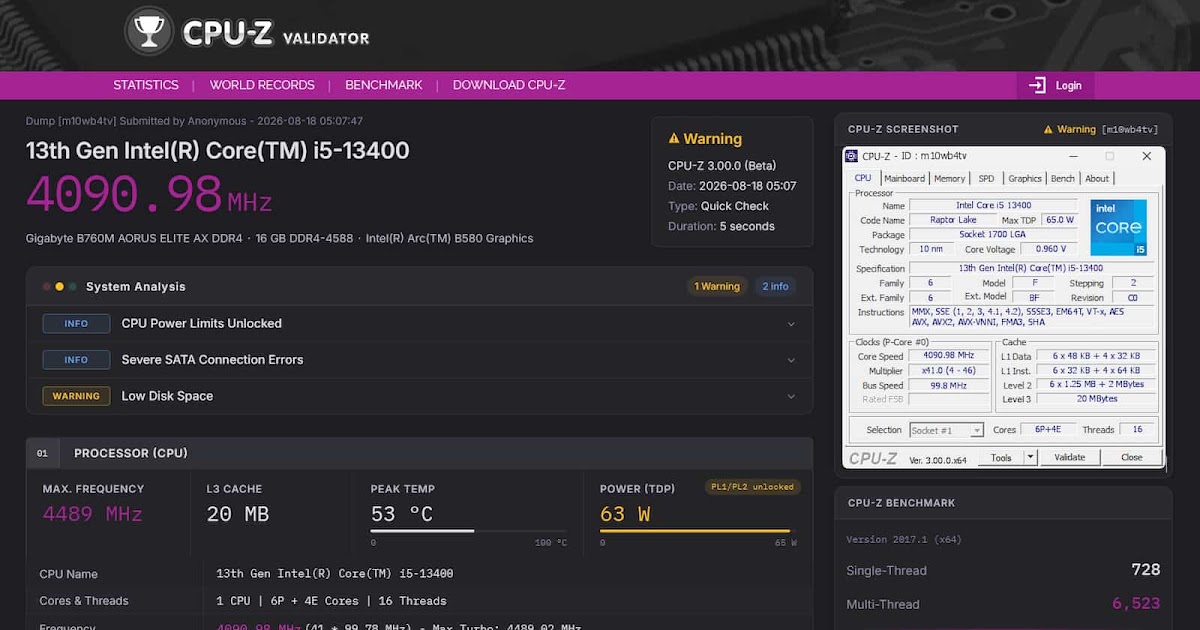
Task: Click INFO tag beside CPU Power Limits Unlocked
Action: [x=76, y=324]
